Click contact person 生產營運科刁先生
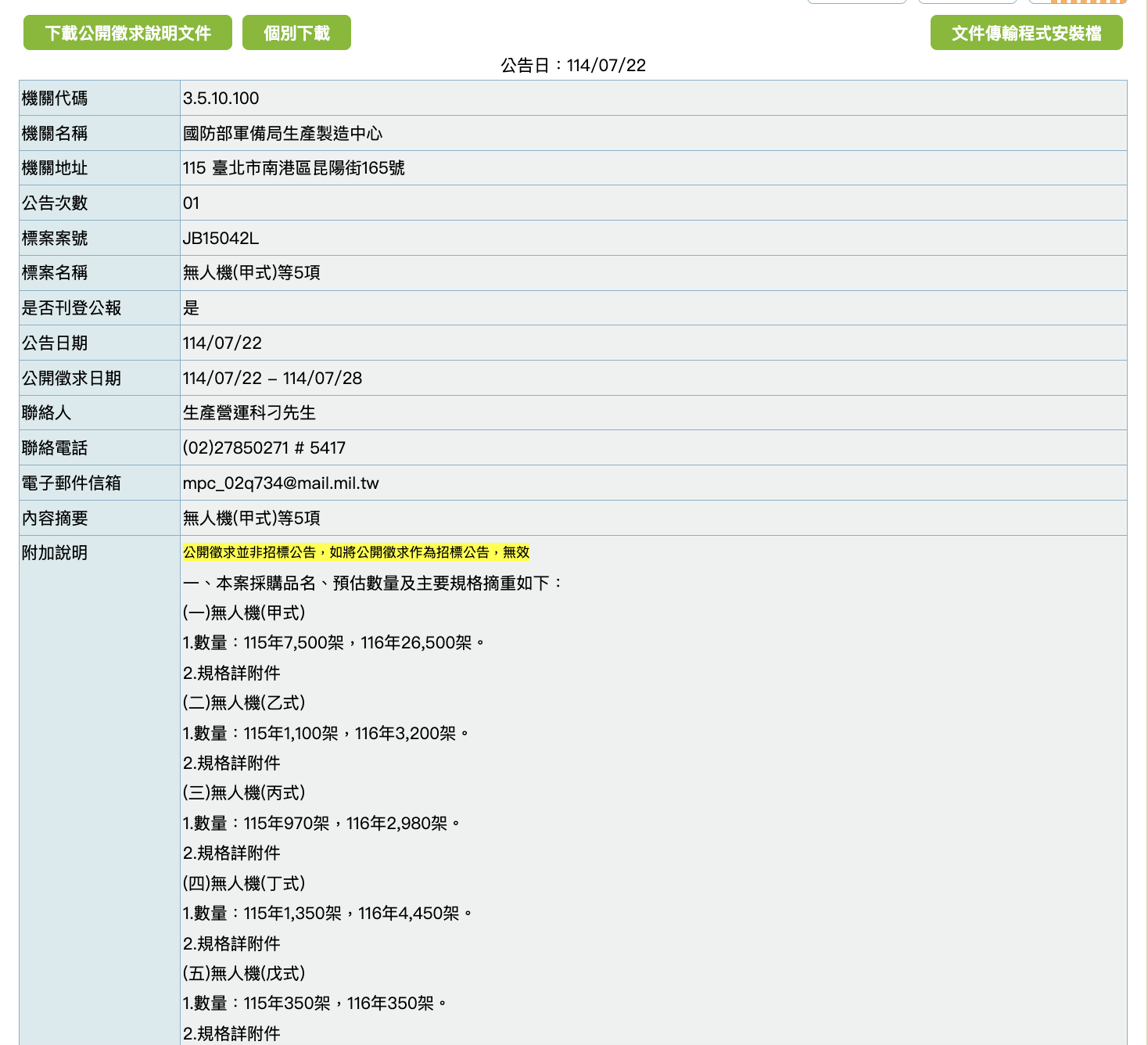 (249, 413)
